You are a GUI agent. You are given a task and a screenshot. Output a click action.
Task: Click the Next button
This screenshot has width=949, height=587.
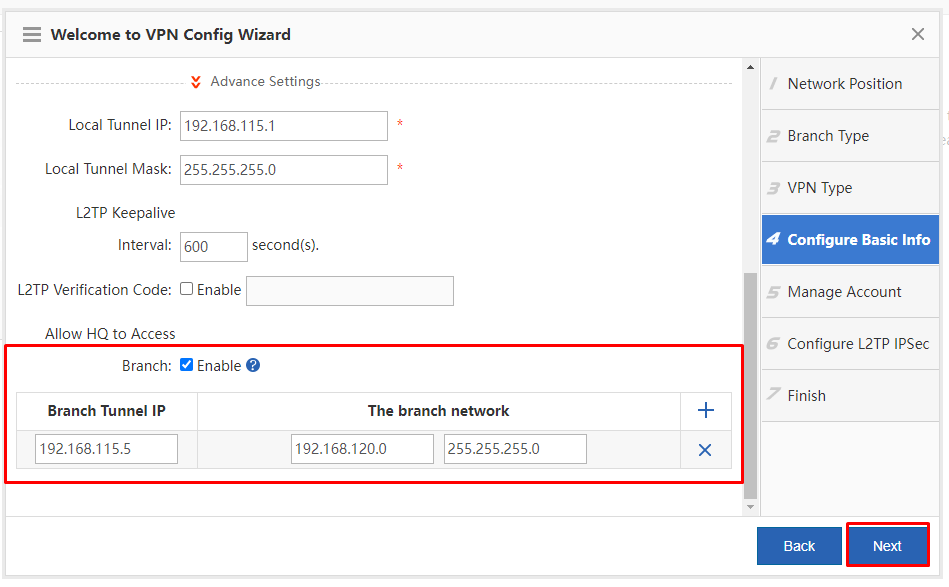point(887,546)
